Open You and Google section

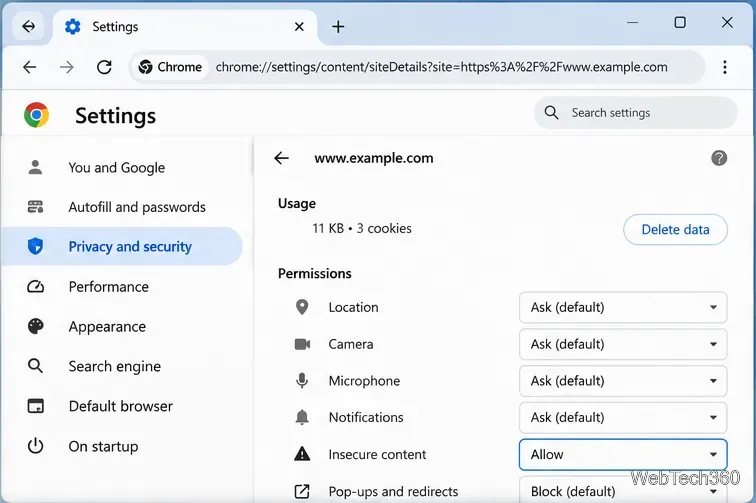click(x=122, y=167)
